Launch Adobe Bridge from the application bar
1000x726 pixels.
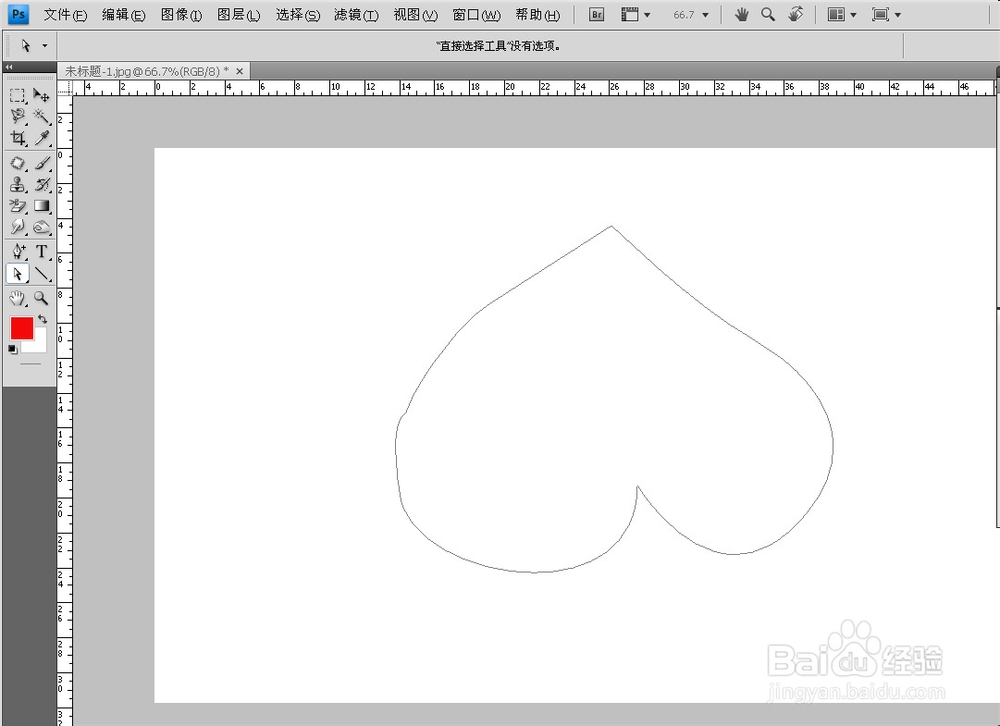coord(596,14)
